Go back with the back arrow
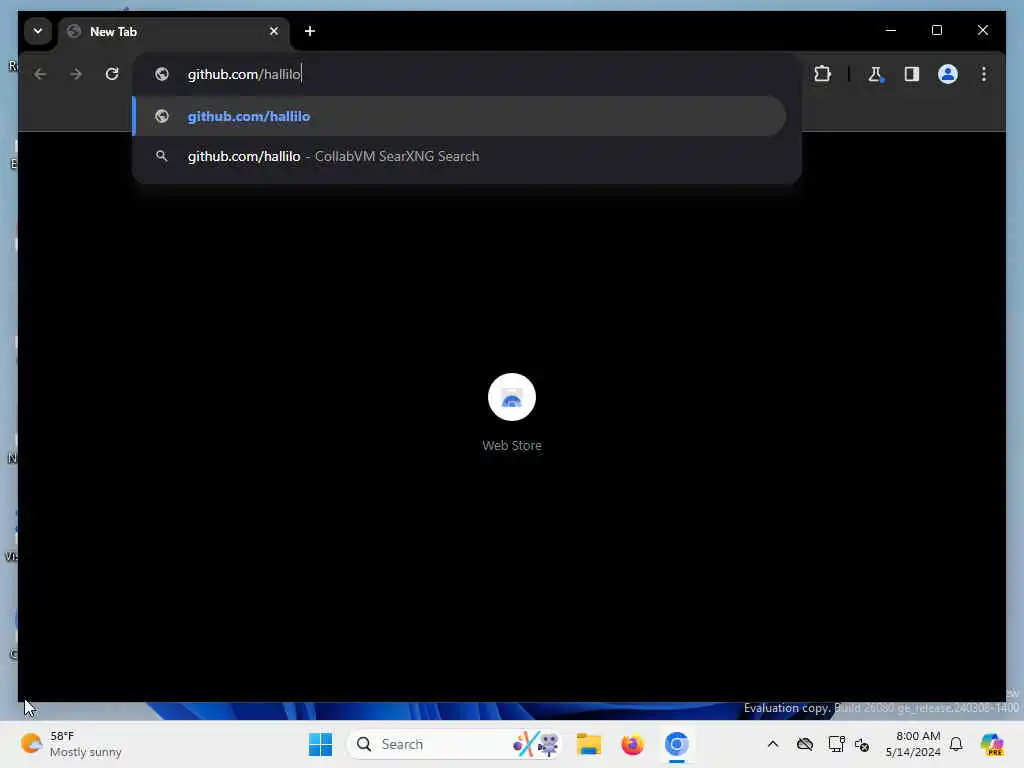The image size is (1024, 768). (40, 74)
